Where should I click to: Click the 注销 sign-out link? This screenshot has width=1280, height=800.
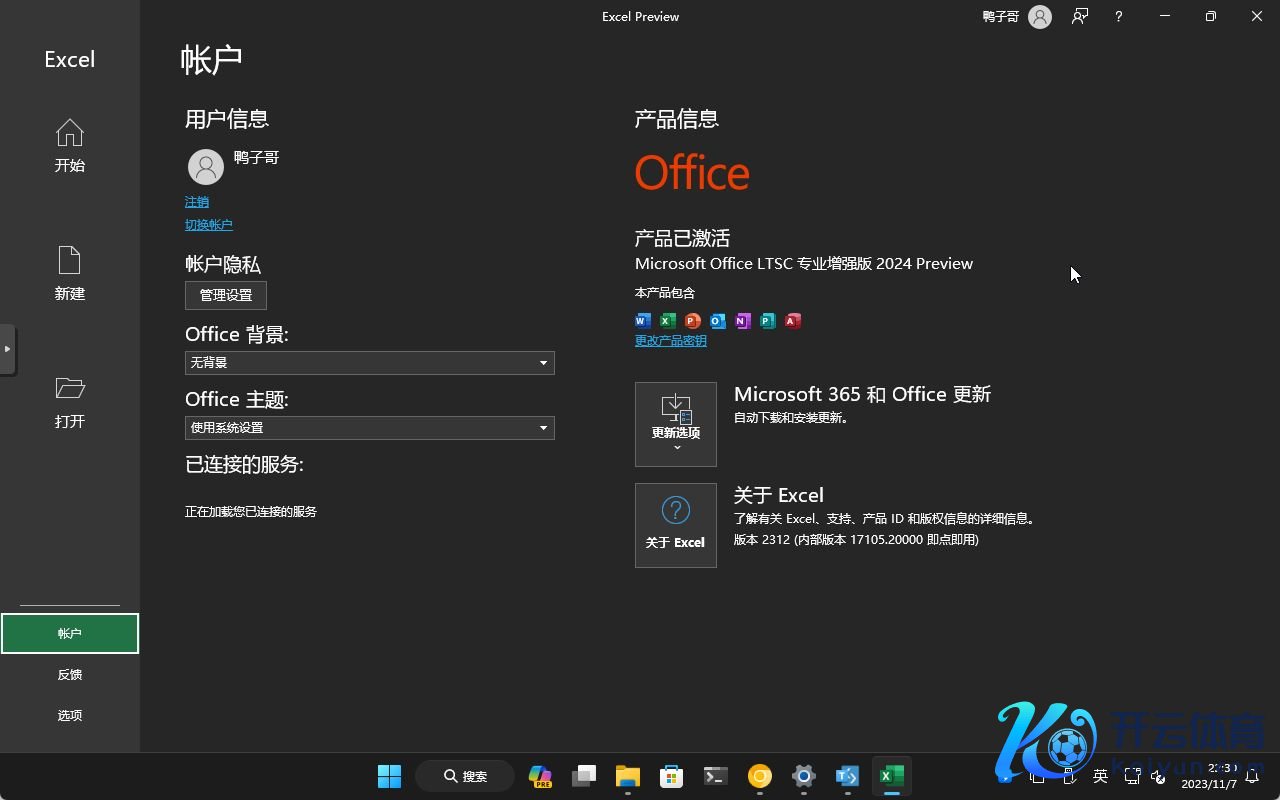(197, 202)
